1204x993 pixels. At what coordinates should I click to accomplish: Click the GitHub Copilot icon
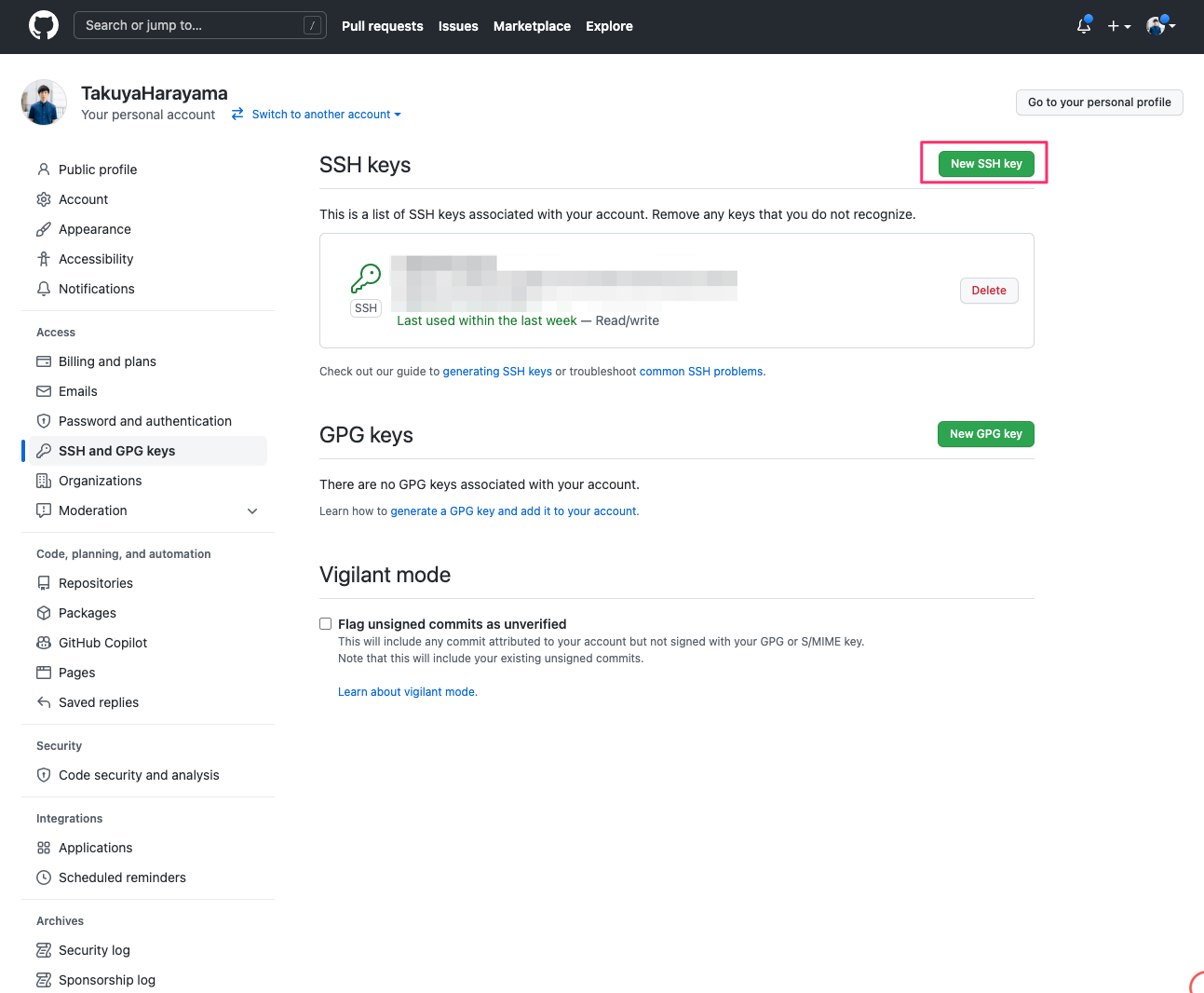point(43,642)
